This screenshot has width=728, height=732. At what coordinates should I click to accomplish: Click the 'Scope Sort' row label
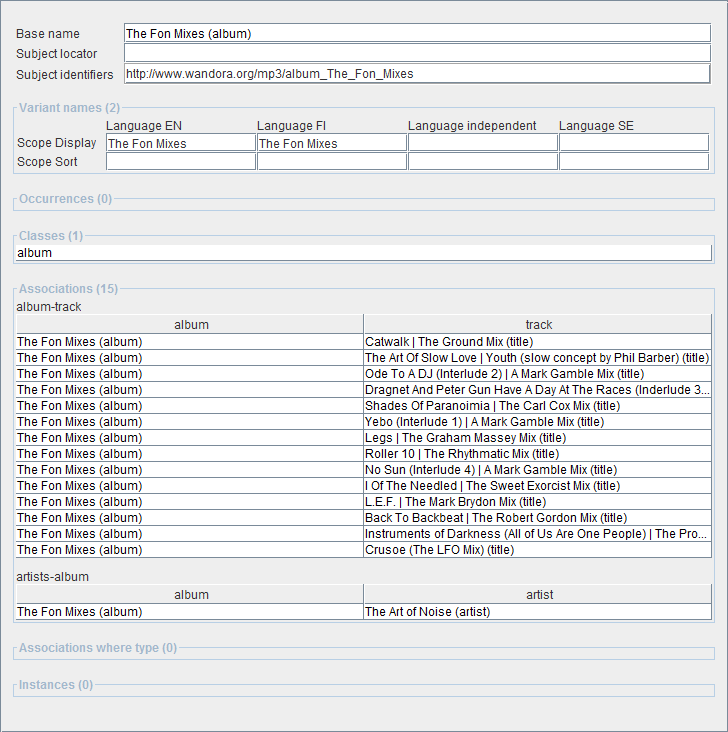click(x=47, y=162)
